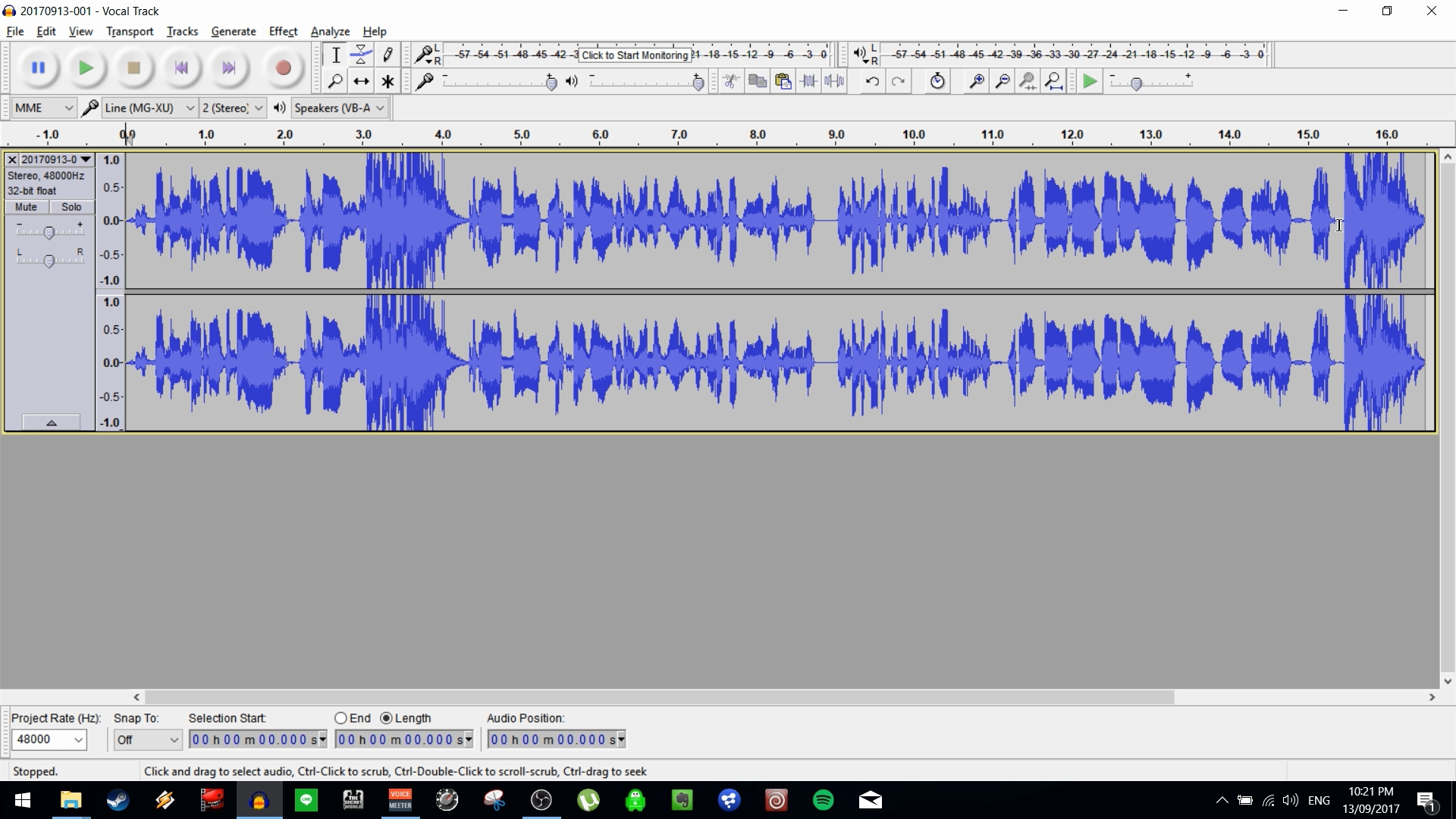Close the track with its X button
This screenshot has height=819, width=1456.
pos(11,159)
